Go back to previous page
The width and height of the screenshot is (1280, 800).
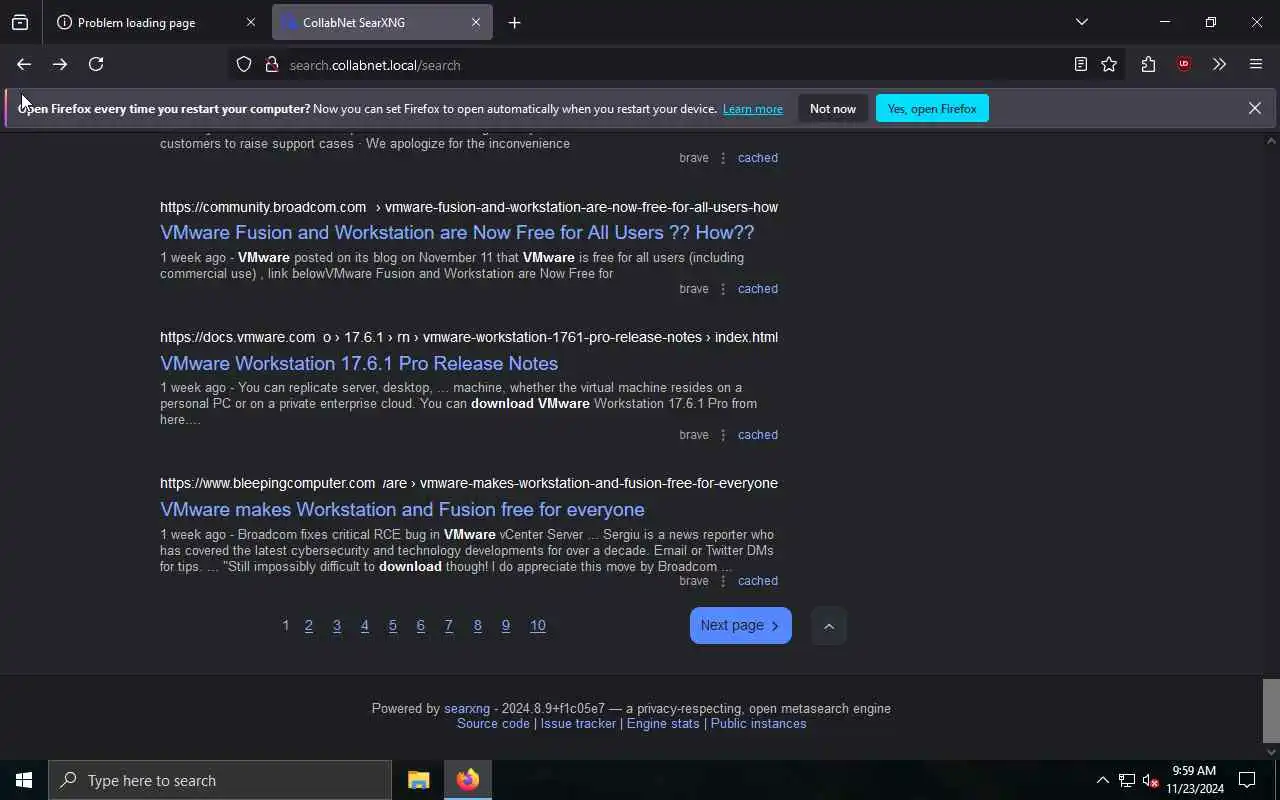24,64
